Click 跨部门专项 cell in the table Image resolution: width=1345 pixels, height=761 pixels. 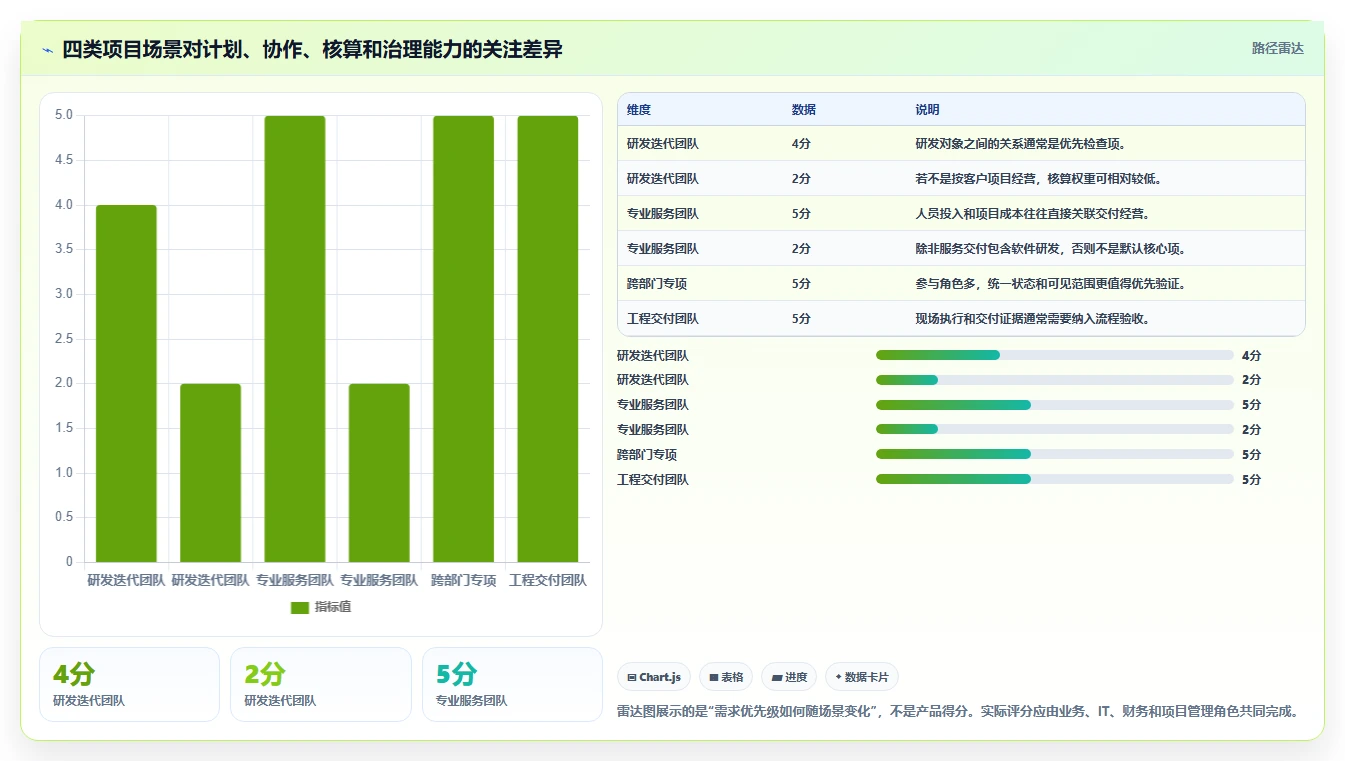point(657,284)
